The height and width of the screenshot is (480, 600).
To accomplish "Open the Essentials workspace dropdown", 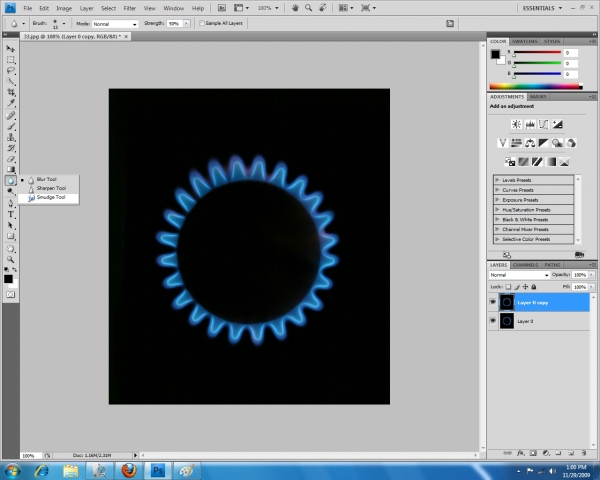I will point(542,8).
